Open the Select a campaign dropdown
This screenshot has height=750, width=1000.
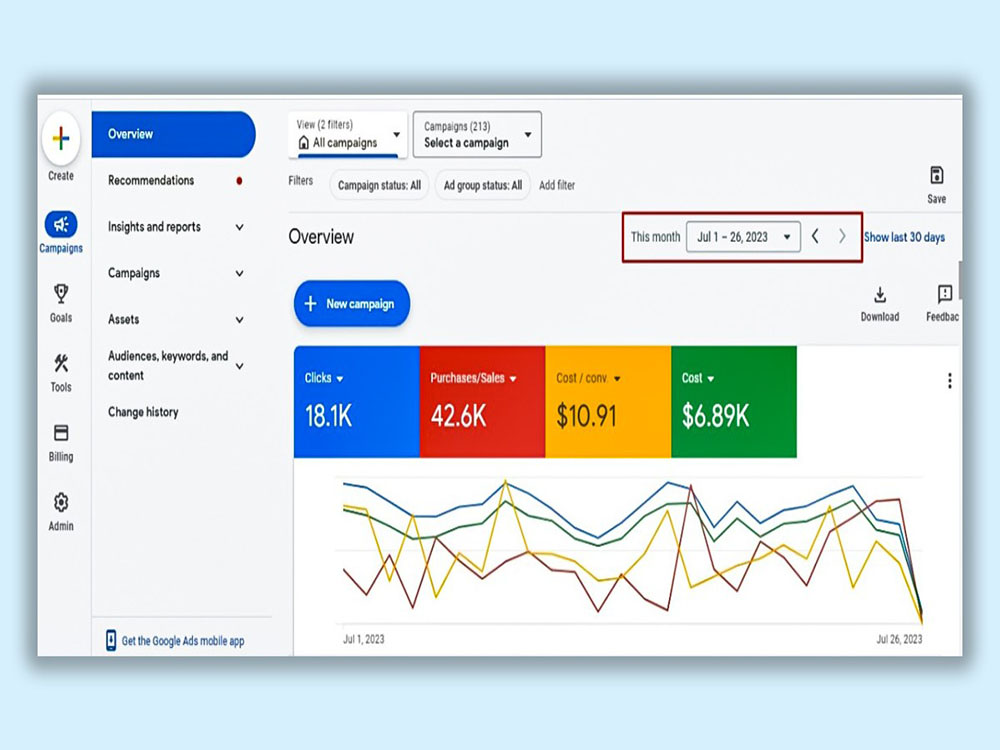(477, 135)
